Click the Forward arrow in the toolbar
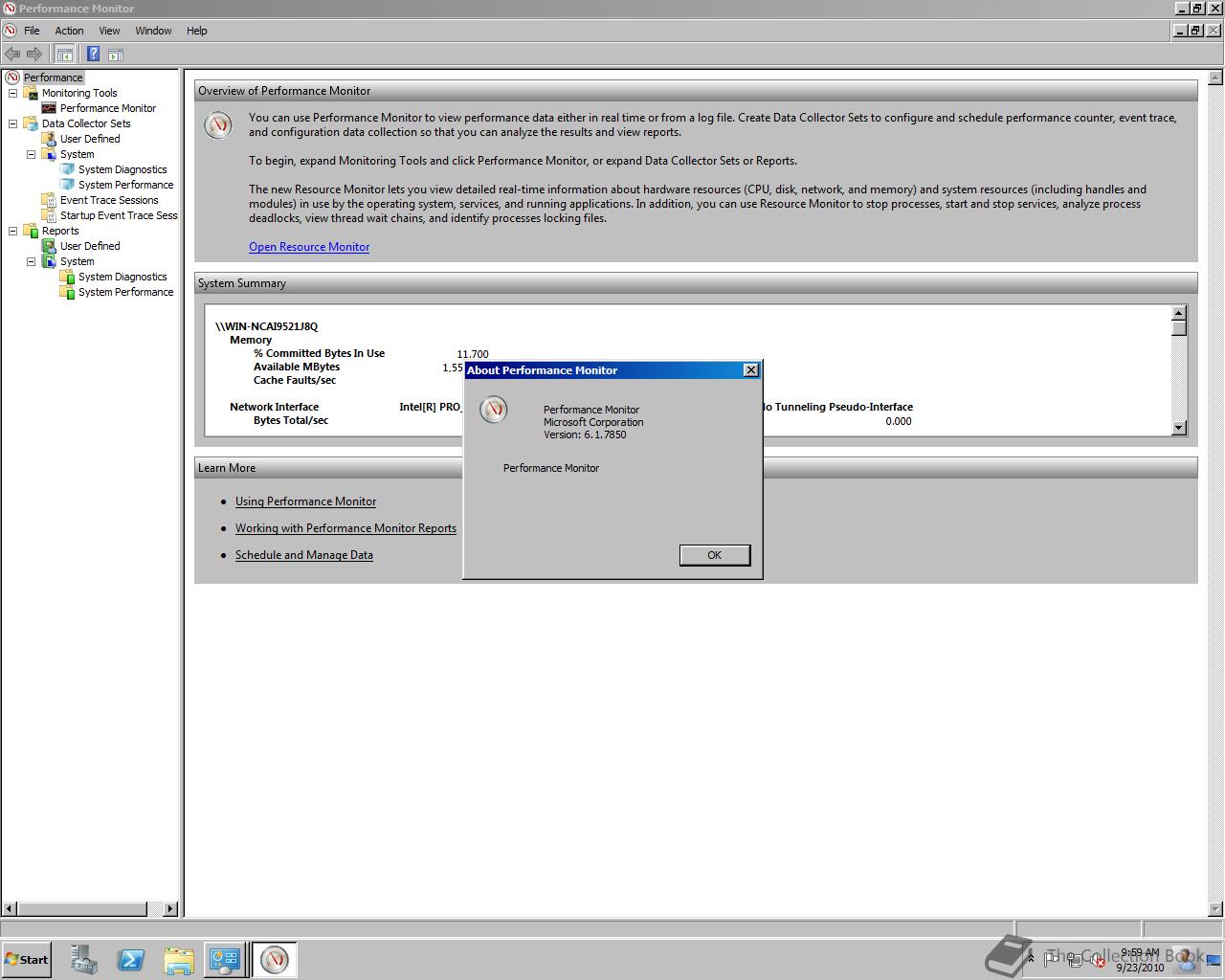This screenshot has width=1225, height=980. click(x=34, y=54)
